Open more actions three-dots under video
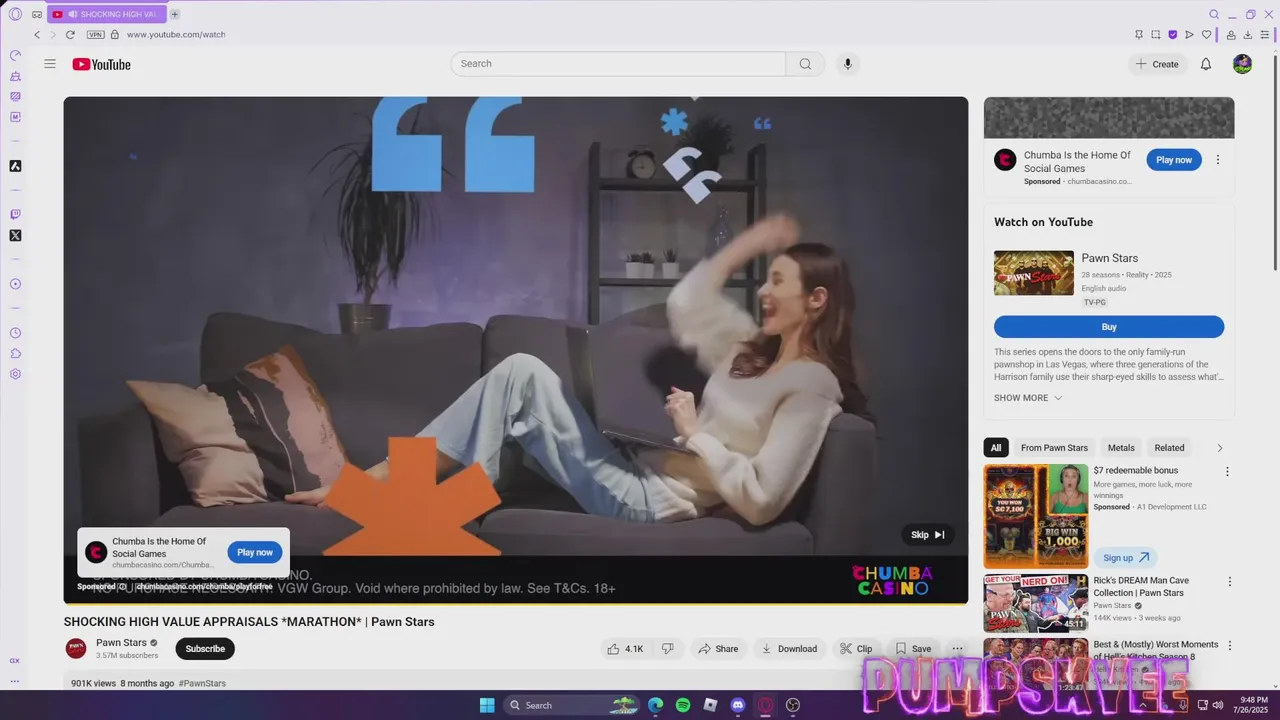The width and height of the screenshot is (1280, 720). click(957, 649)
